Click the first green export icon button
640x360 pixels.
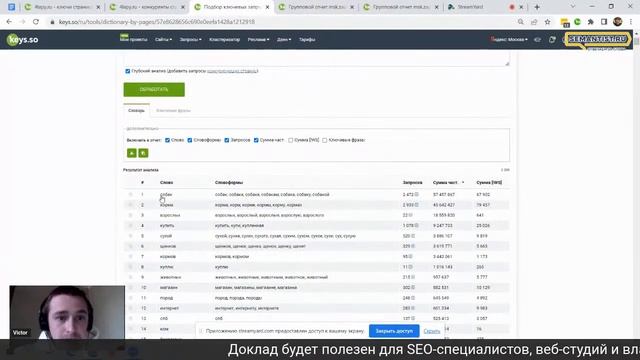tap(131, 153)
